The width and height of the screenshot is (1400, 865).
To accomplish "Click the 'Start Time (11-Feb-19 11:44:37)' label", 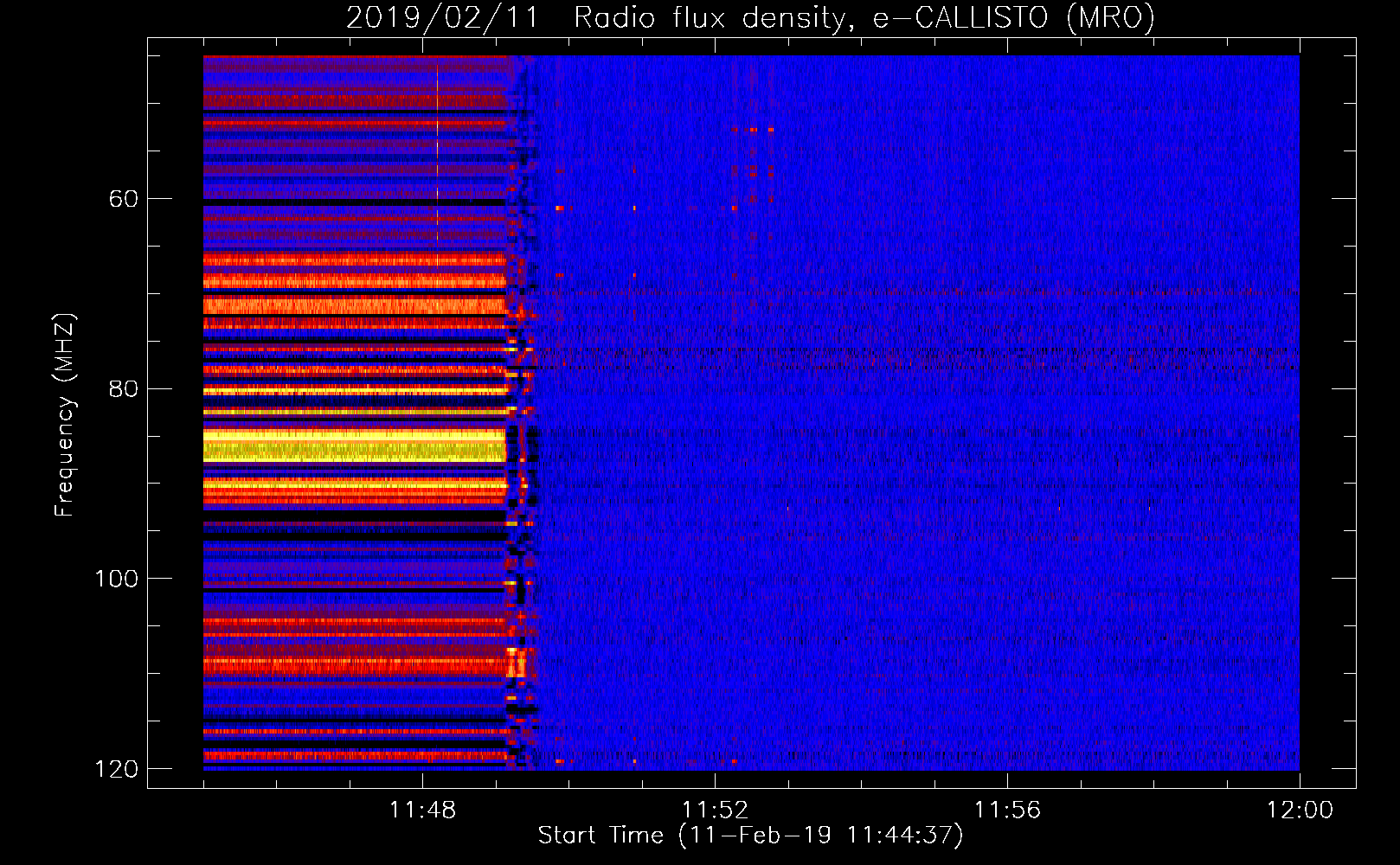I will [x=750, y=836].
